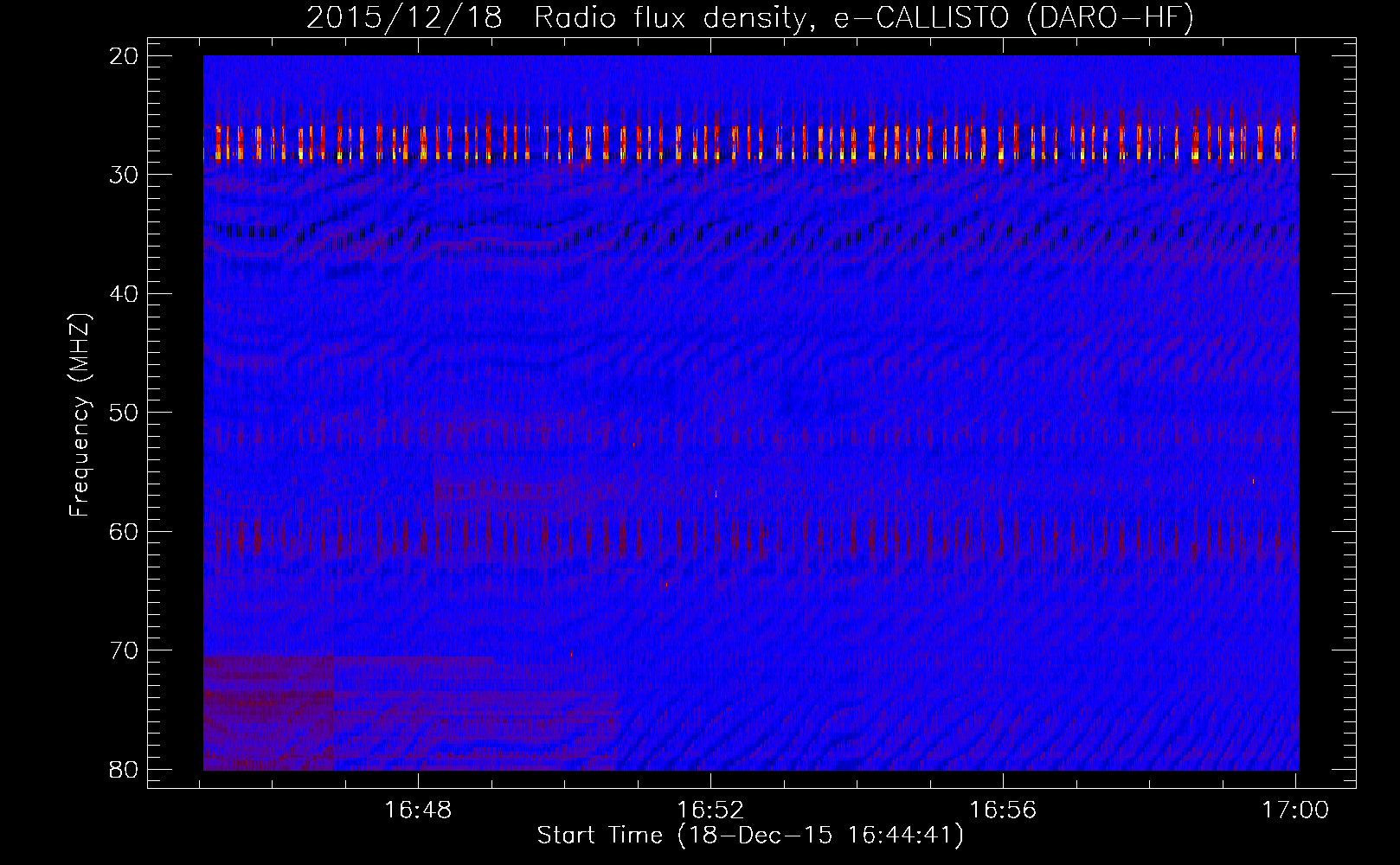Click the plot title 'Radio flux density, e-CALLISTO (DARO-HF)'
The width and height of the screenshot is (1400, 865).
pos(864,19)
